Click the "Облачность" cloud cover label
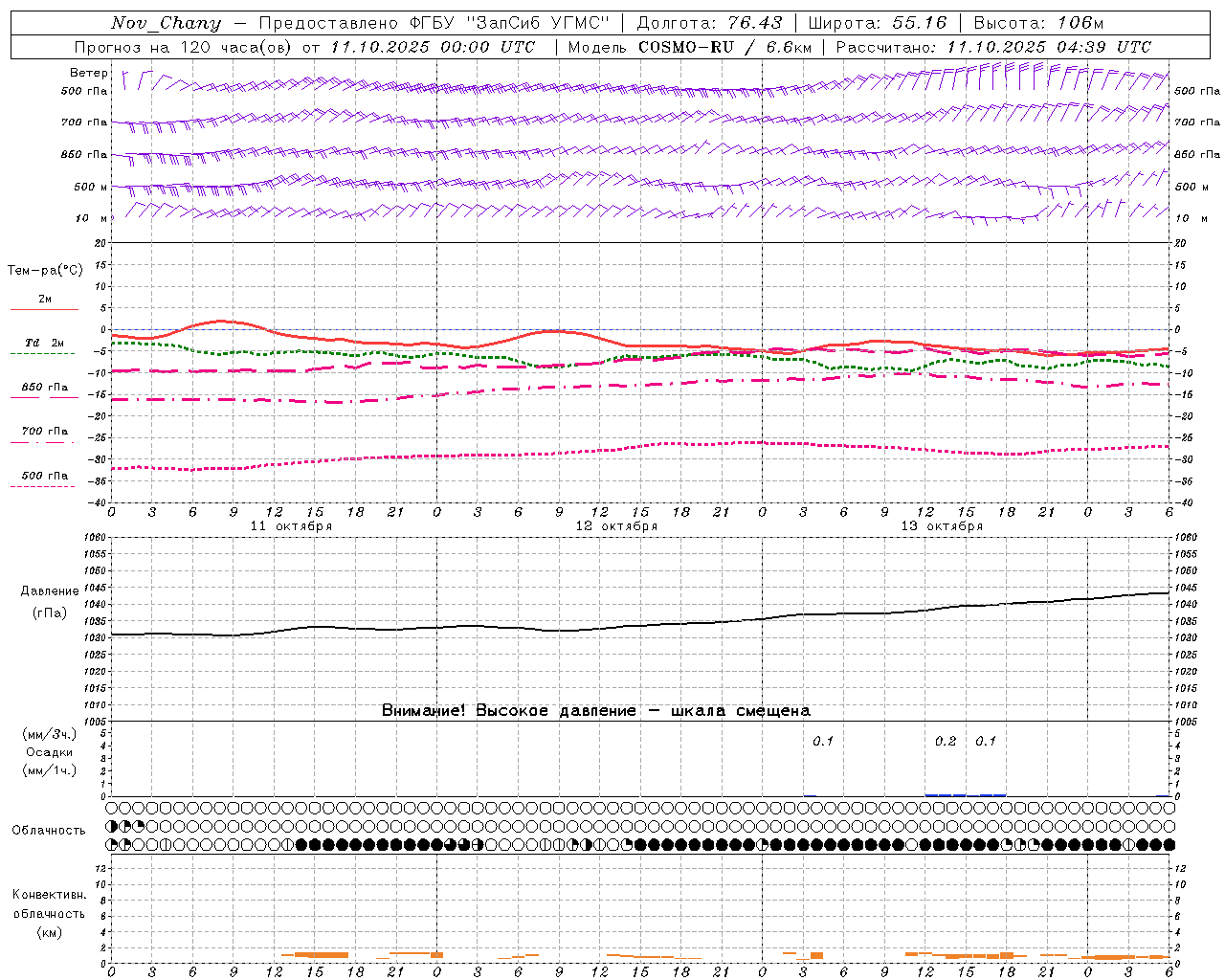1225x980 pixels. coord(49,830)
